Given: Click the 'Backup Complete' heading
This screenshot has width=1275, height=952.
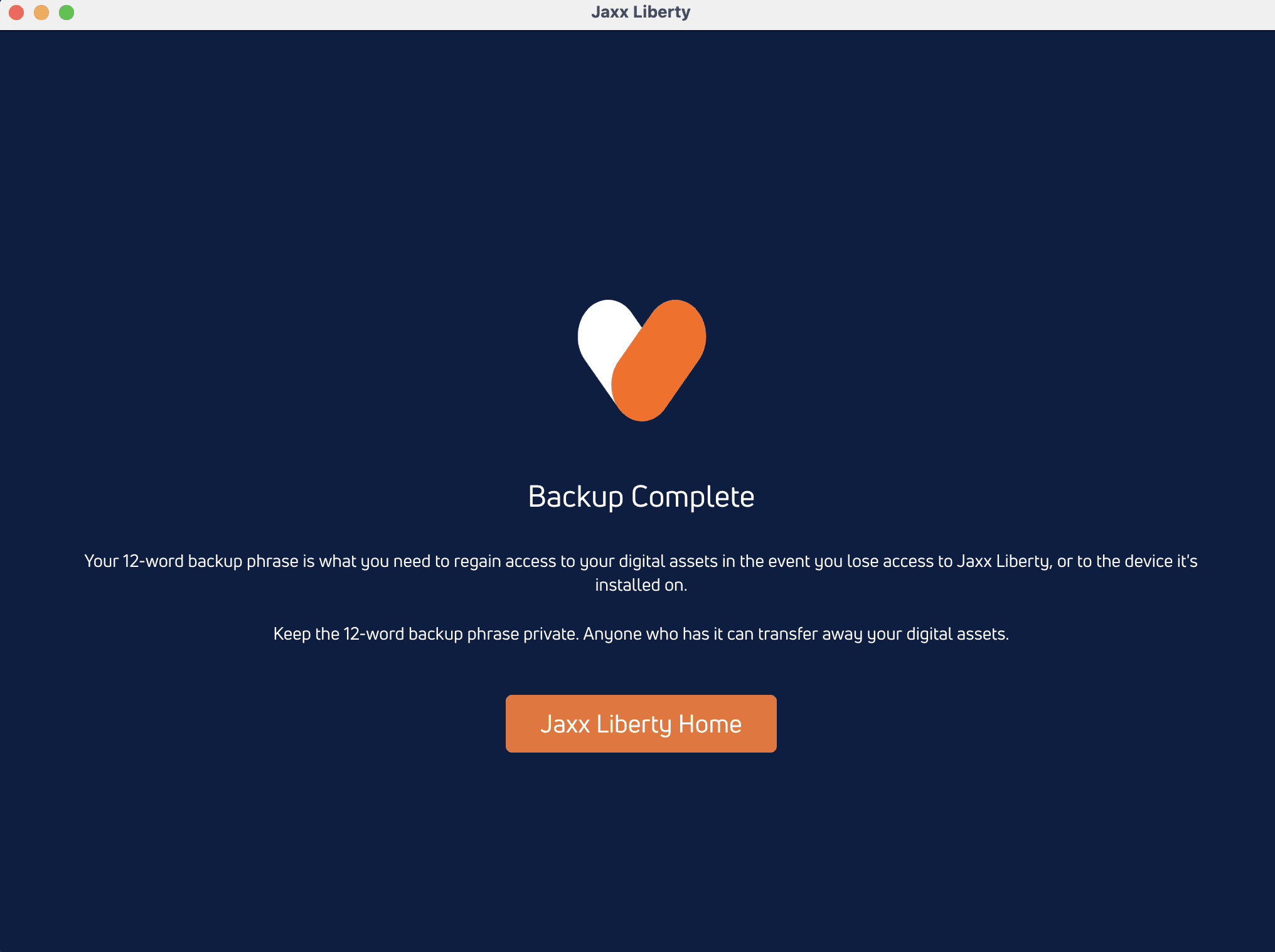Looking at the screenshot, I should pyautogui.click(x=641, y=497).
